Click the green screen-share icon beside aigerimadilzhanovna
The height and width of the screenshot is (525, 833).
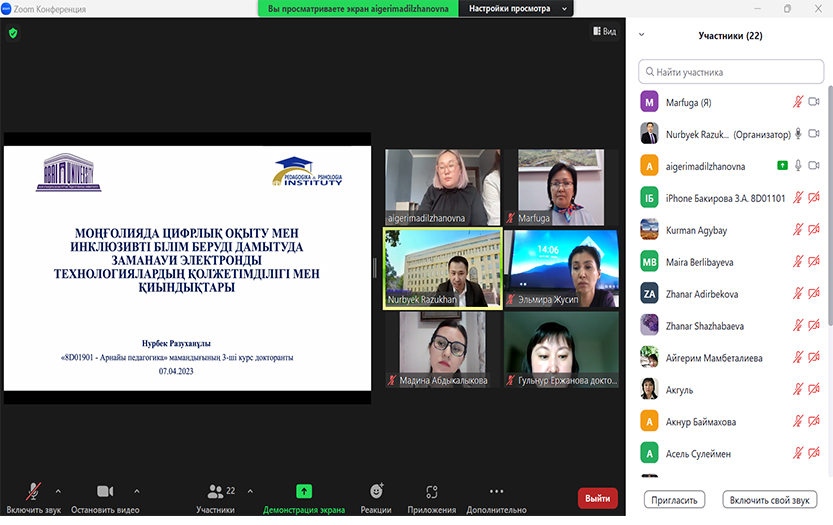click(x=782, y=165)
